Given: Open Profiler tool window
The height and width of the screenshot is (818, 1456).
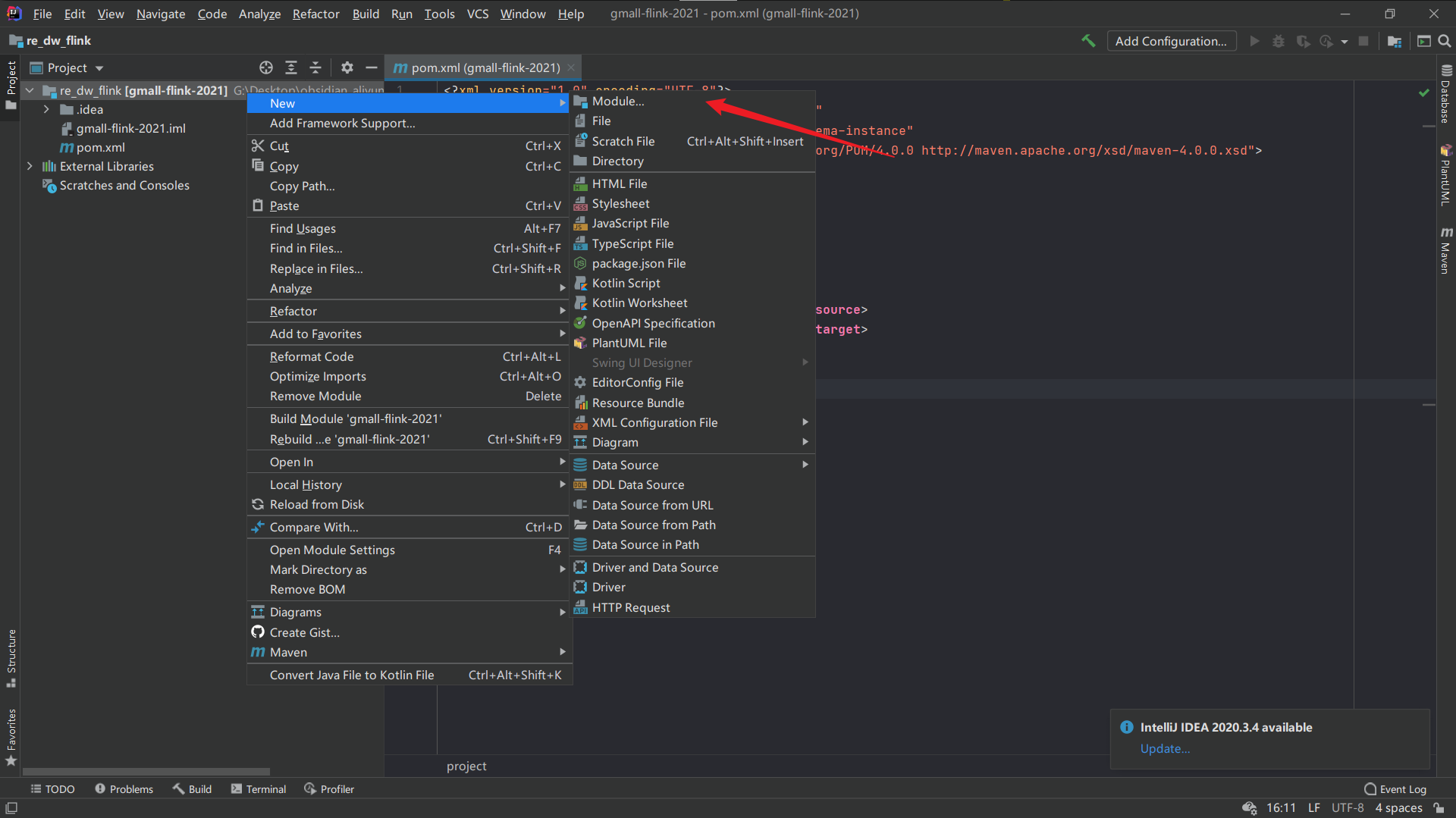Looking at the screenshot, I should [x=329, y=789].
